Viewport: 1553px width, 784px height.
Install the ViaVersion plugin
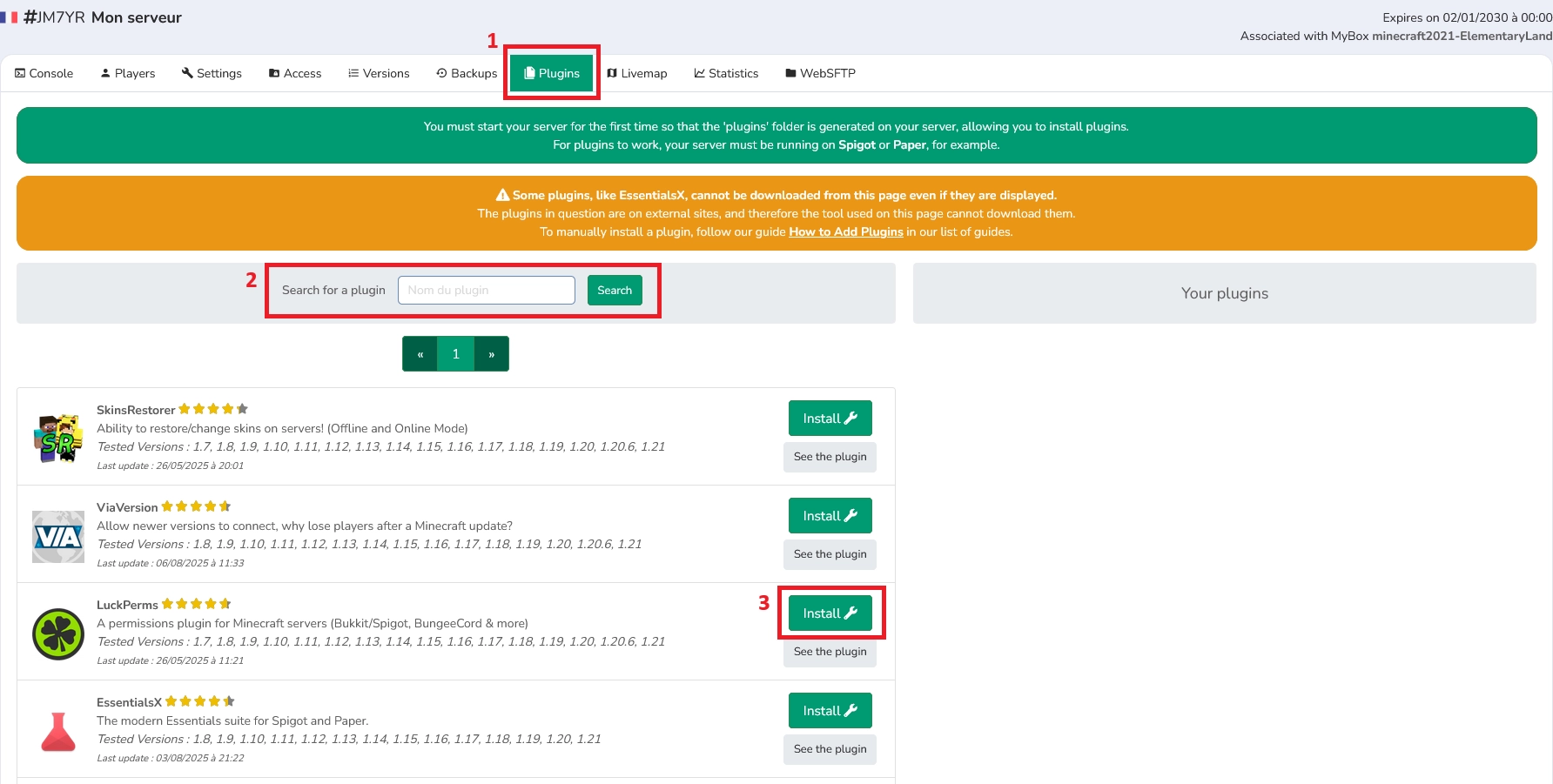coord(830,516)
